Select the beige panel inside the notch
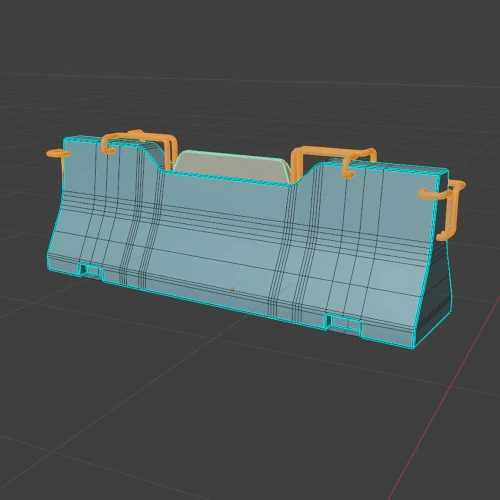 232,166
